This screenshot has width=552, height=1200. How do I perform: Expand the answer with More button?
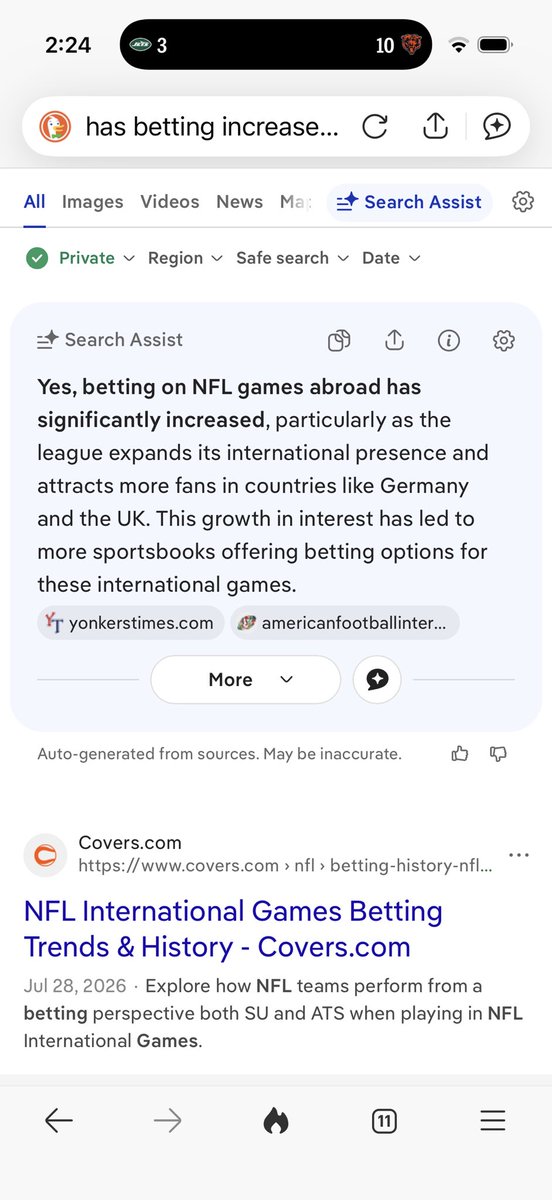click(x=246, y=680)
